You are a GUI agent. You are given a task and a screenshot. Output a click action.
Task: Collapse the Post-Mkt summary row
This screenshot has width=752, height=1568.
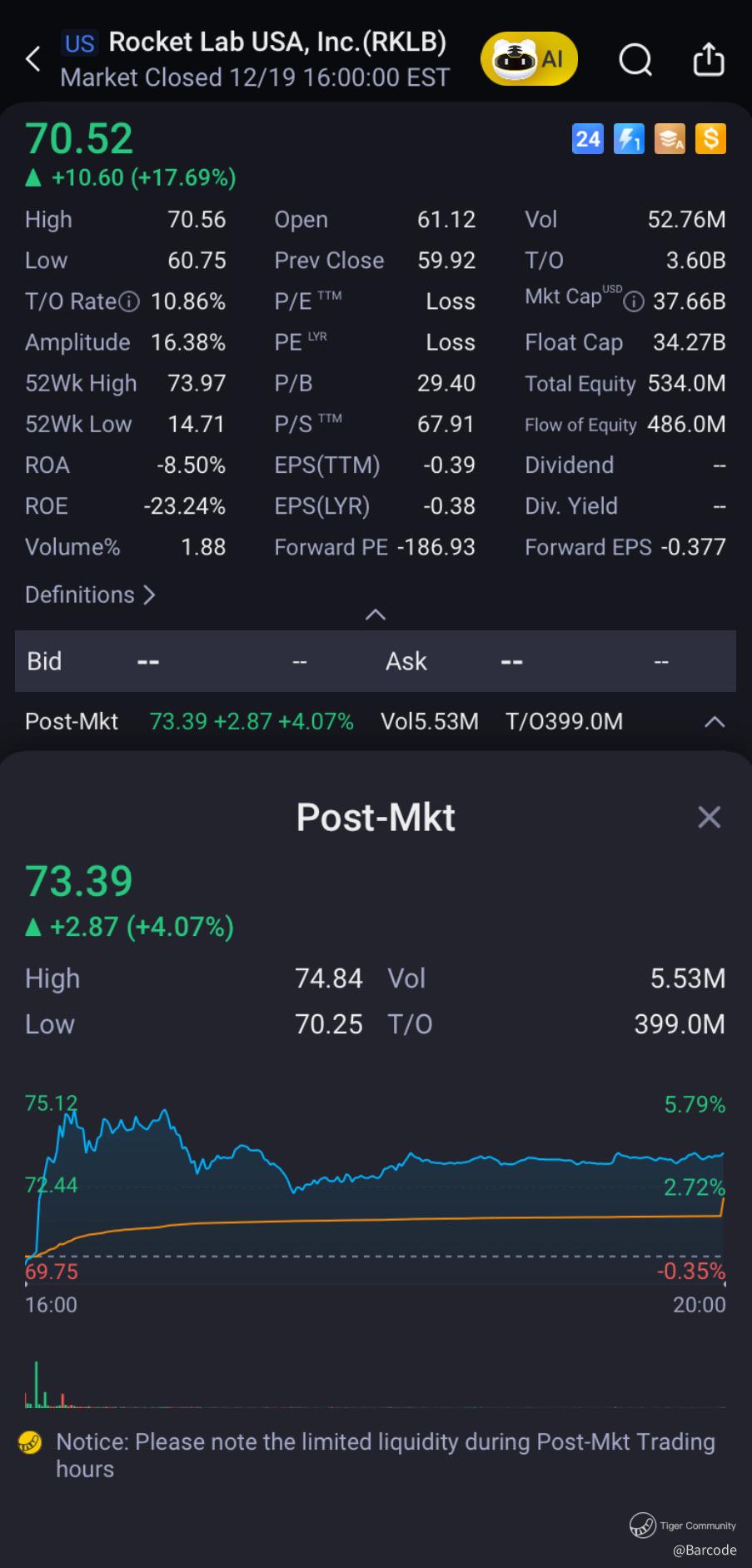[714, 722]
